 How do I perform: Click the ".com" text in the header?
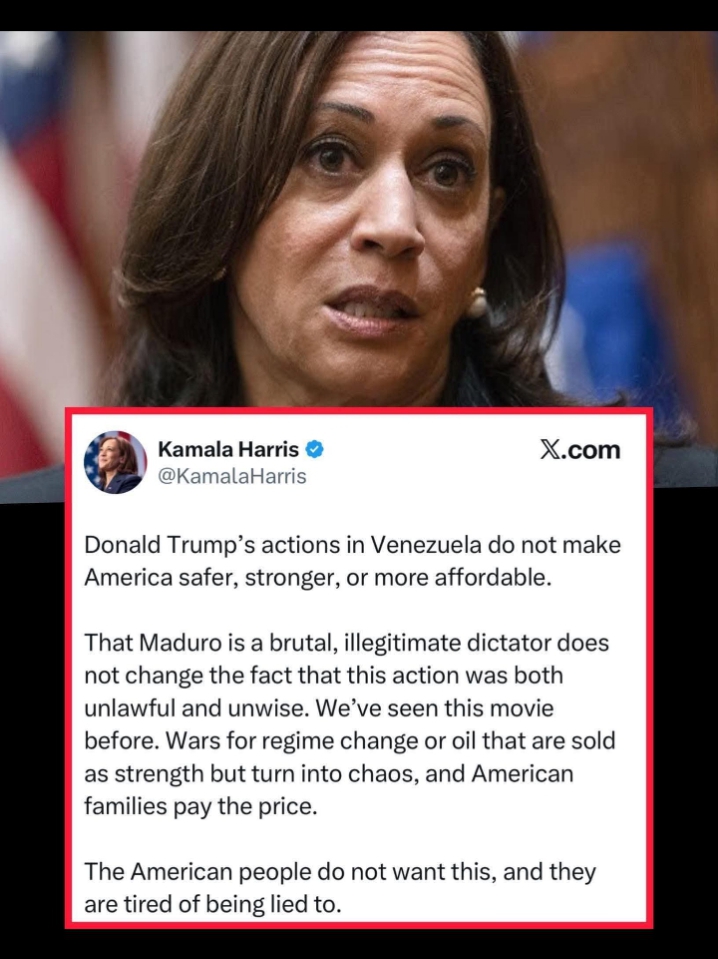pos(591,450)
